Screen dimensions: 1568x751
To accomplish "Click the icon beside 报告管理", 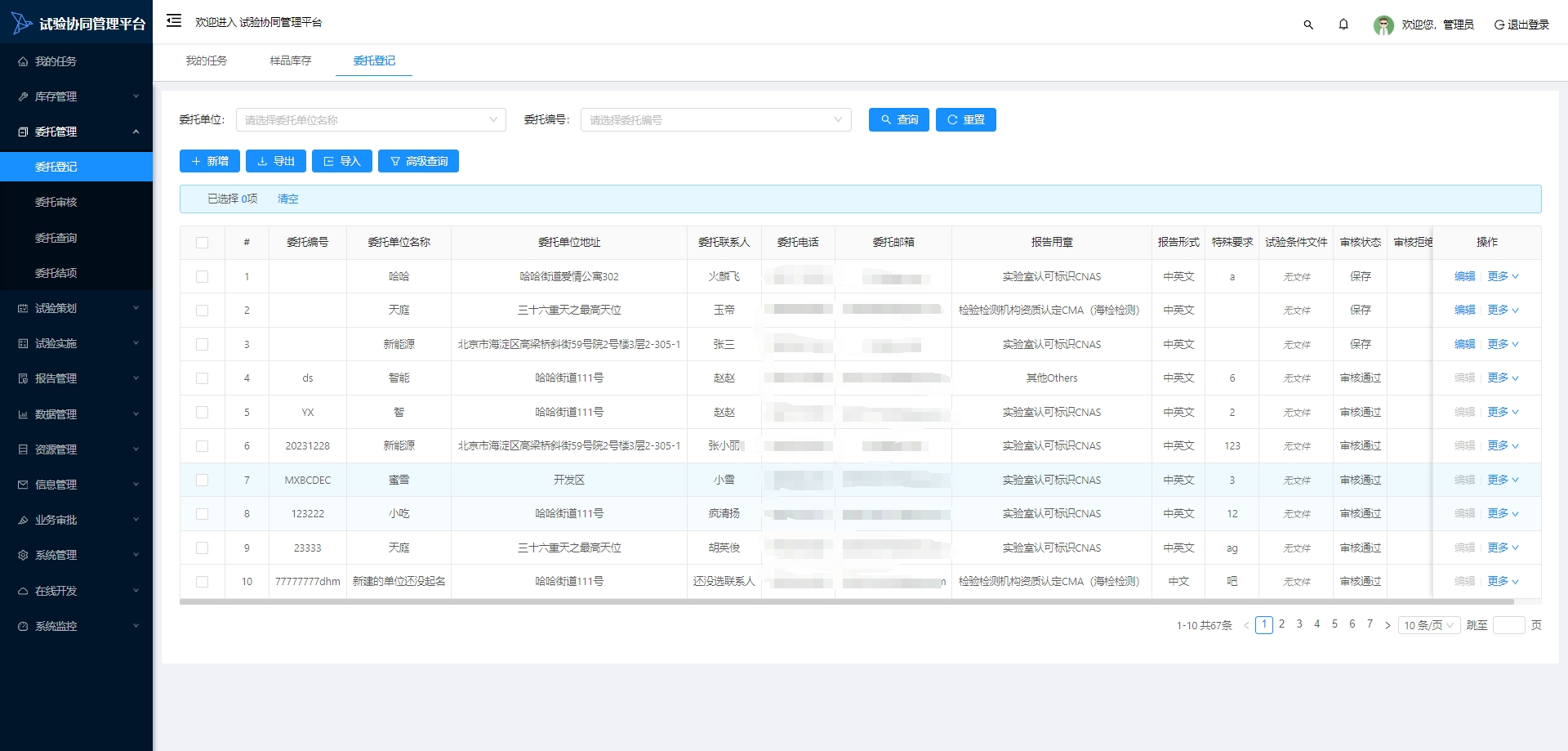I will (23, 378).
